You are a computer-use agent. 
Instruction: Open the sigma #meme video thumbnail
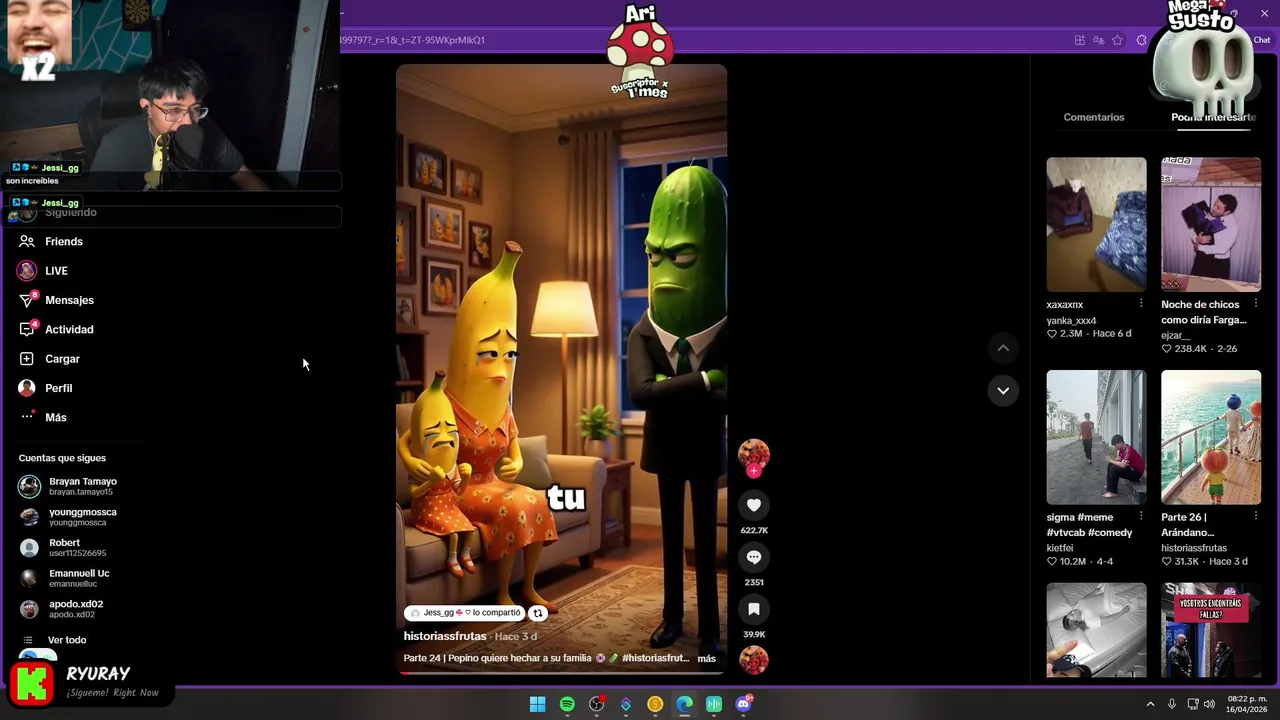pos(1096,437)
